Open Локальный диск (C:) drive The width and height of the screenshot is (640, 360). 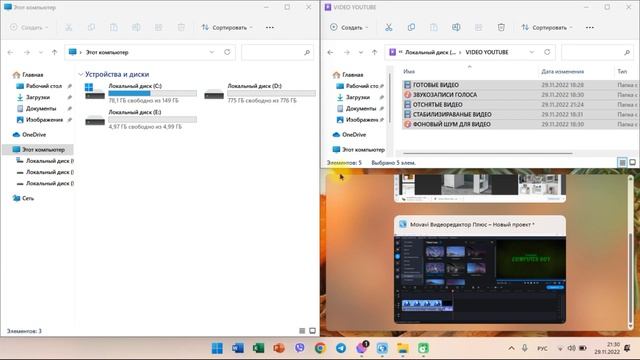point(140,93)
